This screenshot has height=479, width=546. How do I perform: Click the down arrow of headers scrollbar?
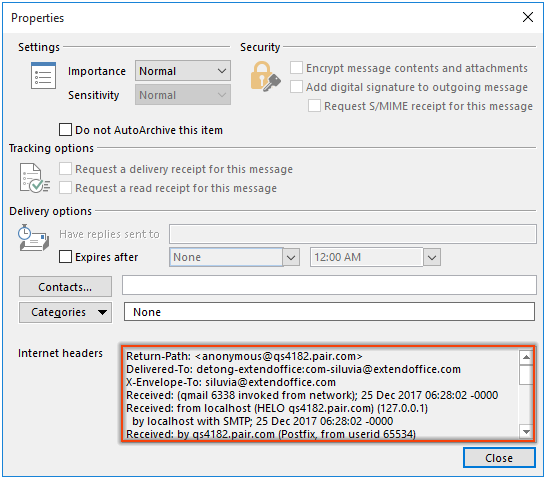coord(526,432)
